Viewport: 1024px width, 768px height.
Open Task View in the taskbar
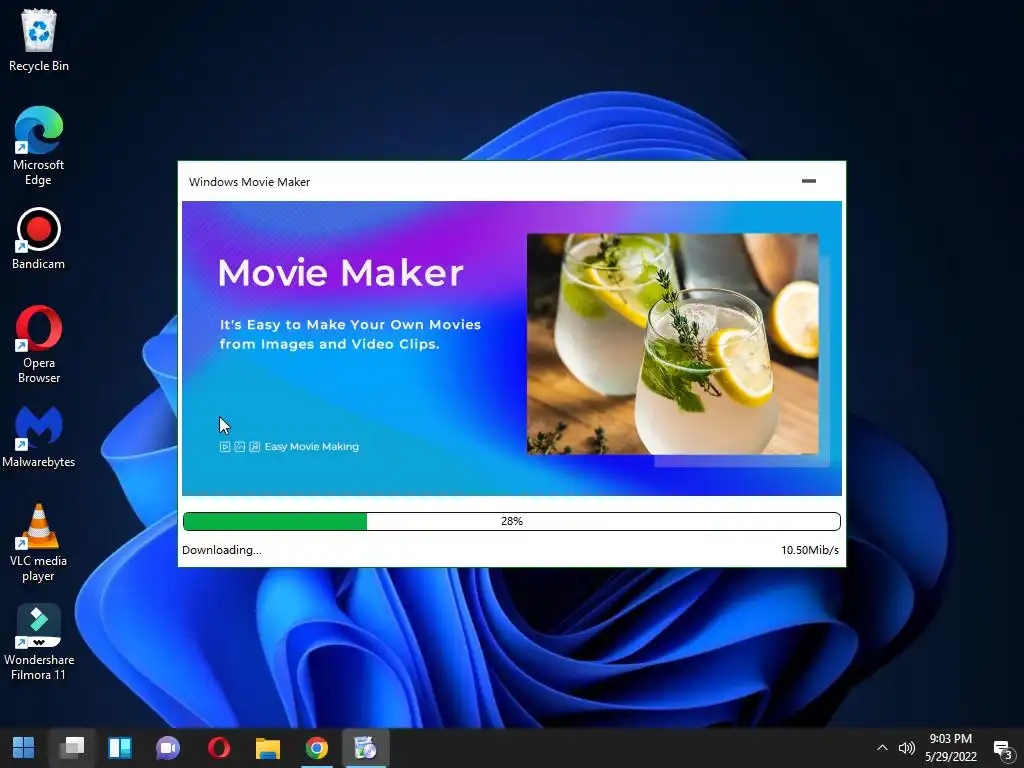tap(72, 748)
